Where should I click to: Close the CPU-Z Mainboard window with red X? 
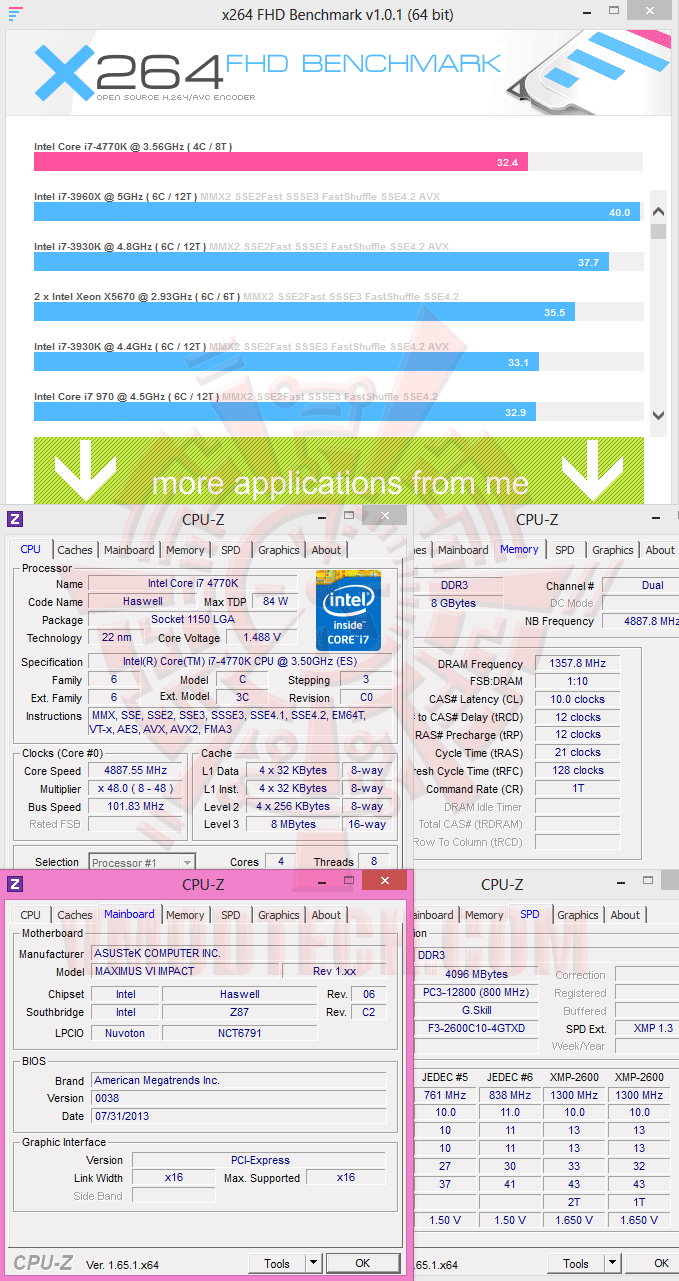384,881
